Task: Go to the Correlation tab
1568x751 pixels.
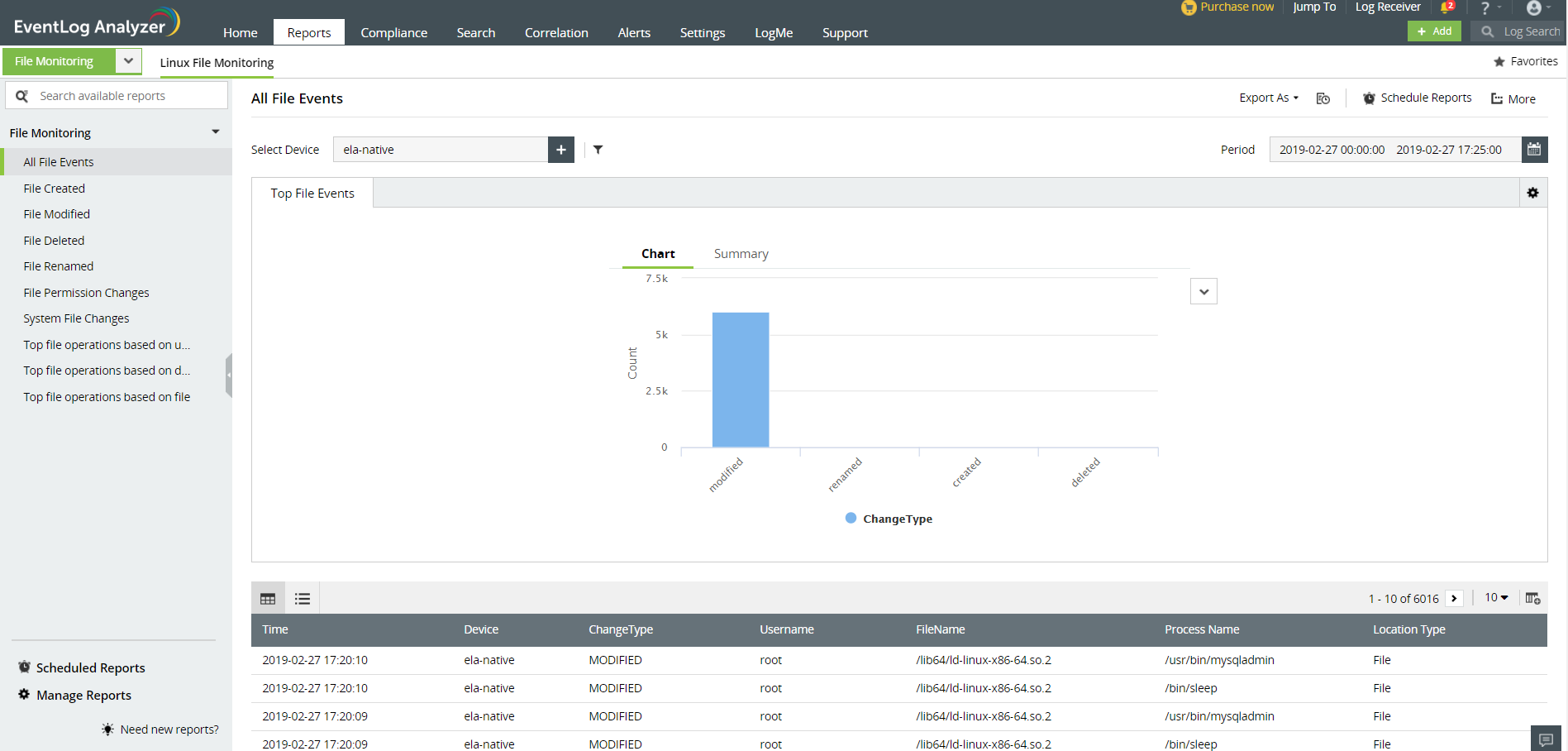Action: [556, 32]
